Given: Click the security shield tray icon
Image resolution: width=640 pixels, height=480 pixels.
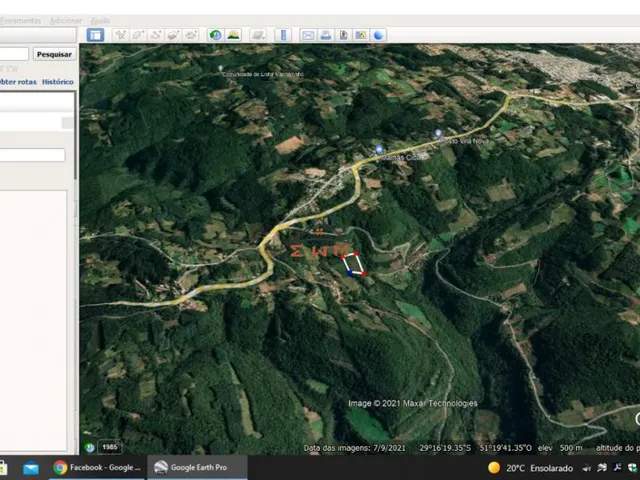Looking at the screenshot, I should pos(632,468).
